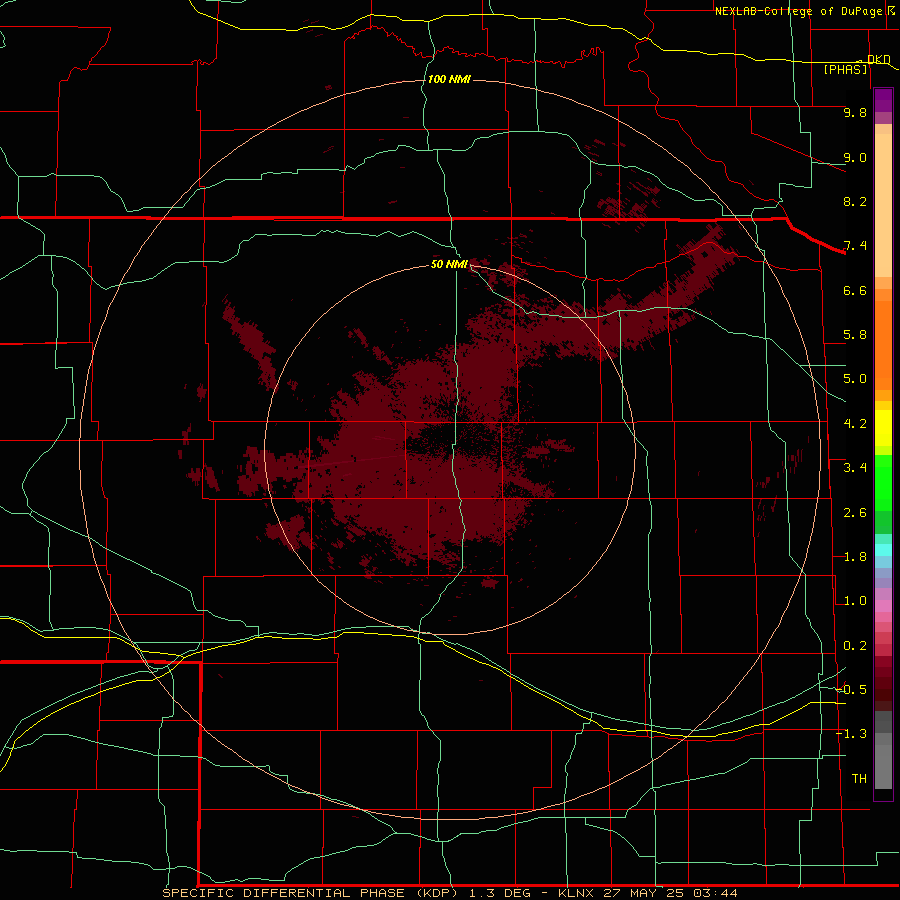This screenshot has height=900, width=900.
Task: Click the [PHAS] legend title
Action: click(x=845, y=70)
